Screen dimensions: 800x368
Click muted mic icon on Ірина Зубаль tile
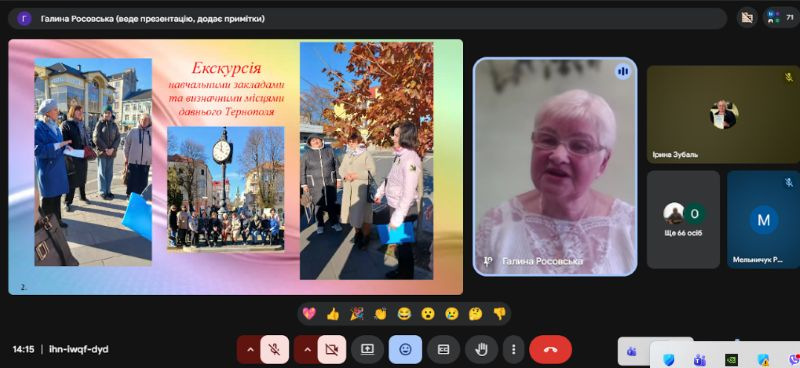789,78
